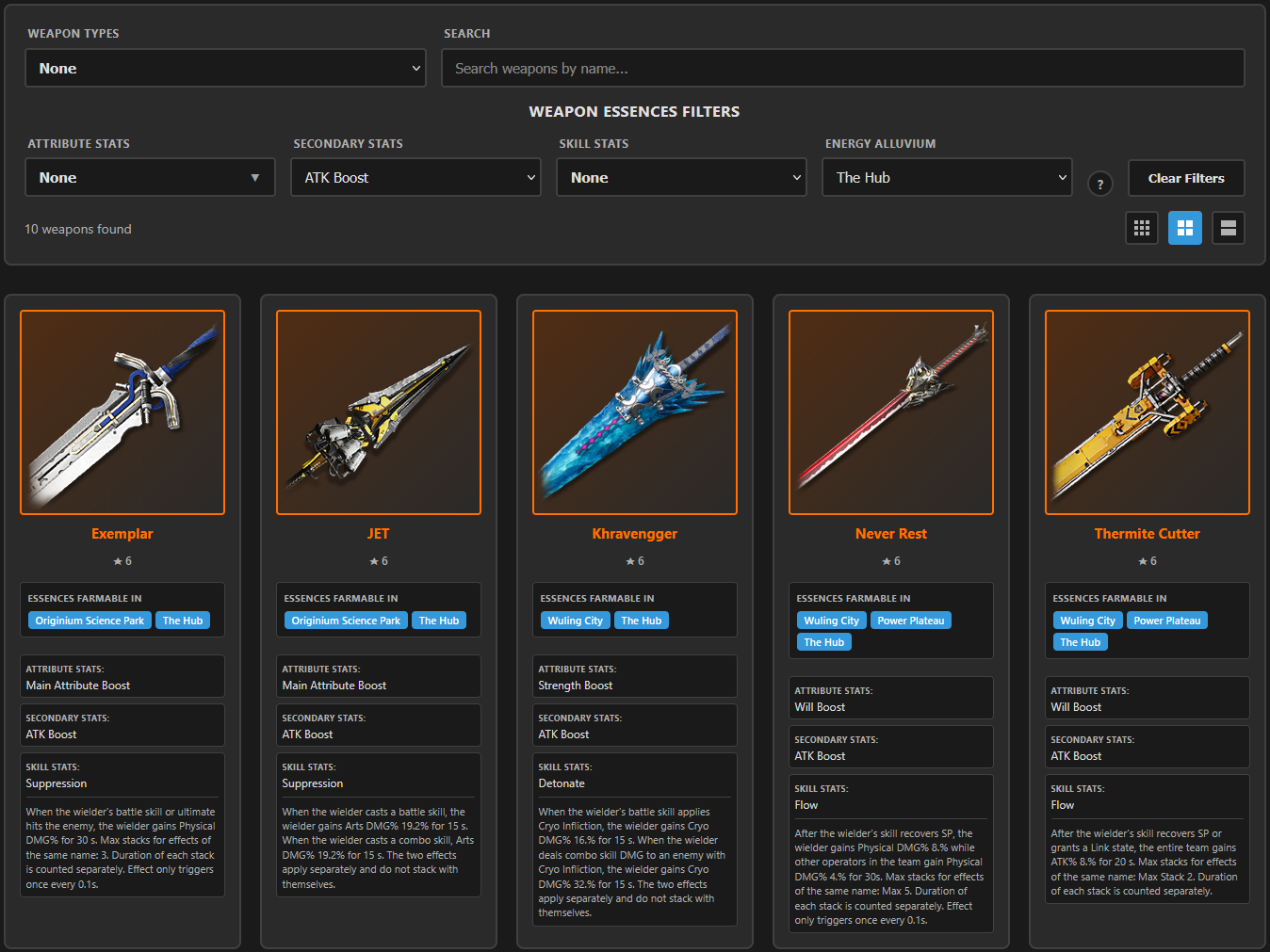This screenshot has width=1270, height=952.
Task: Click Suppression skill stat on Exemplar card
Action: (x=57, y=783)
